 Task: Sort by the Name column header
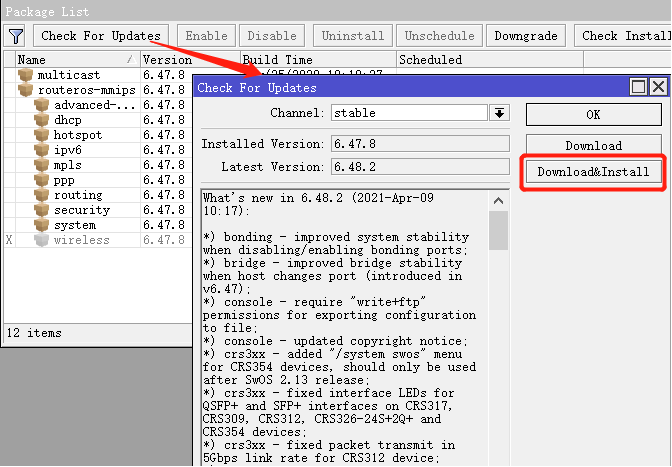(70, 60)
